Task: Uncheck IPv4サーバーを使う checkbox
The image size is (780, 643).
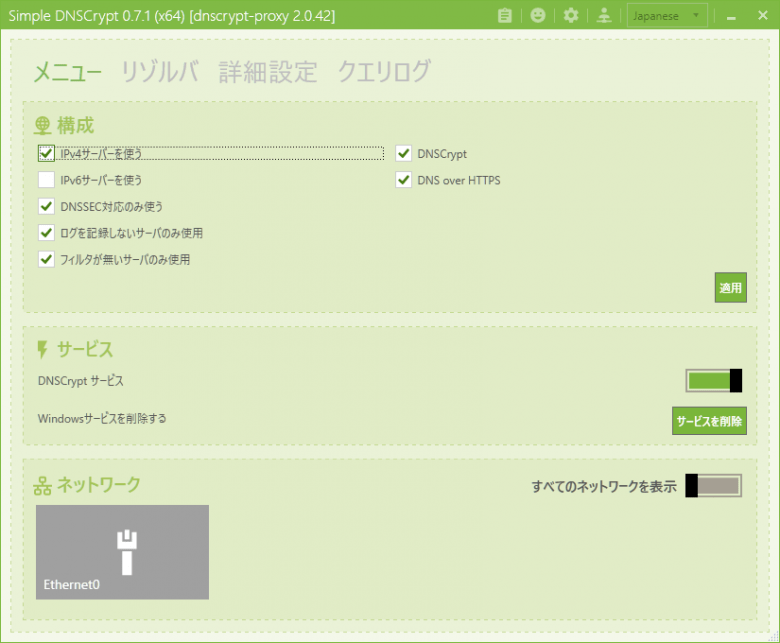Action: (x=46, y=153)
